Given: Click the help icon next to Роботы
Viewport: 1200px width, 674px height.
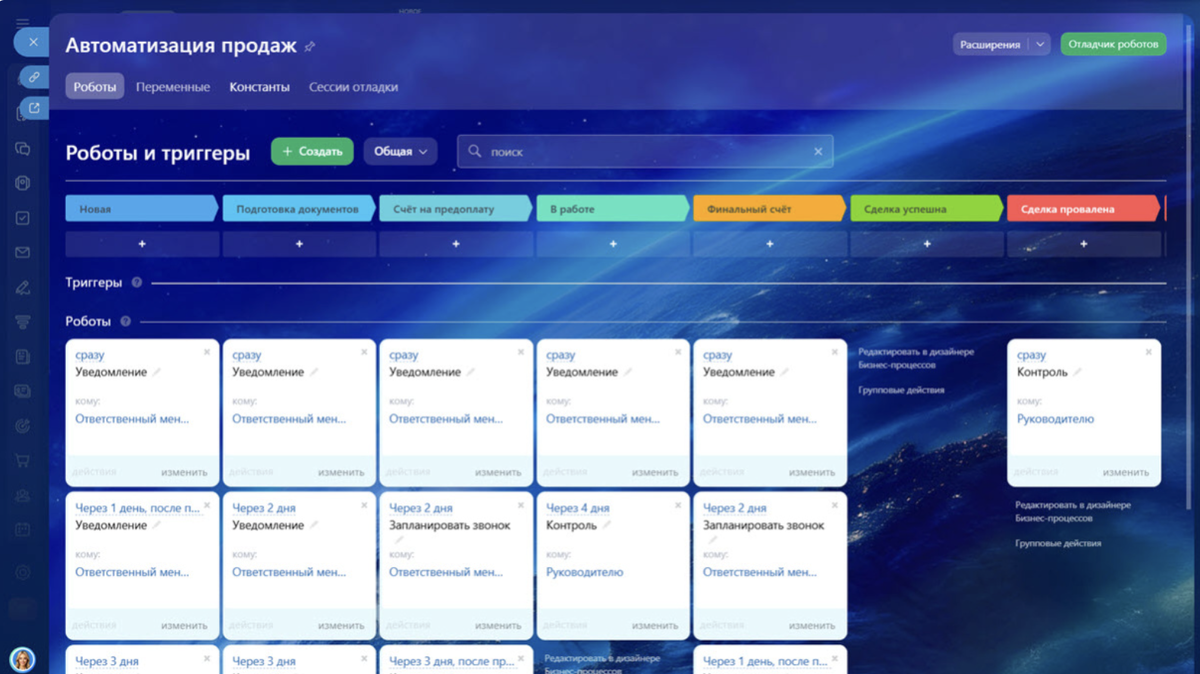Looking at the screenshot, I should tap(126, 322).
